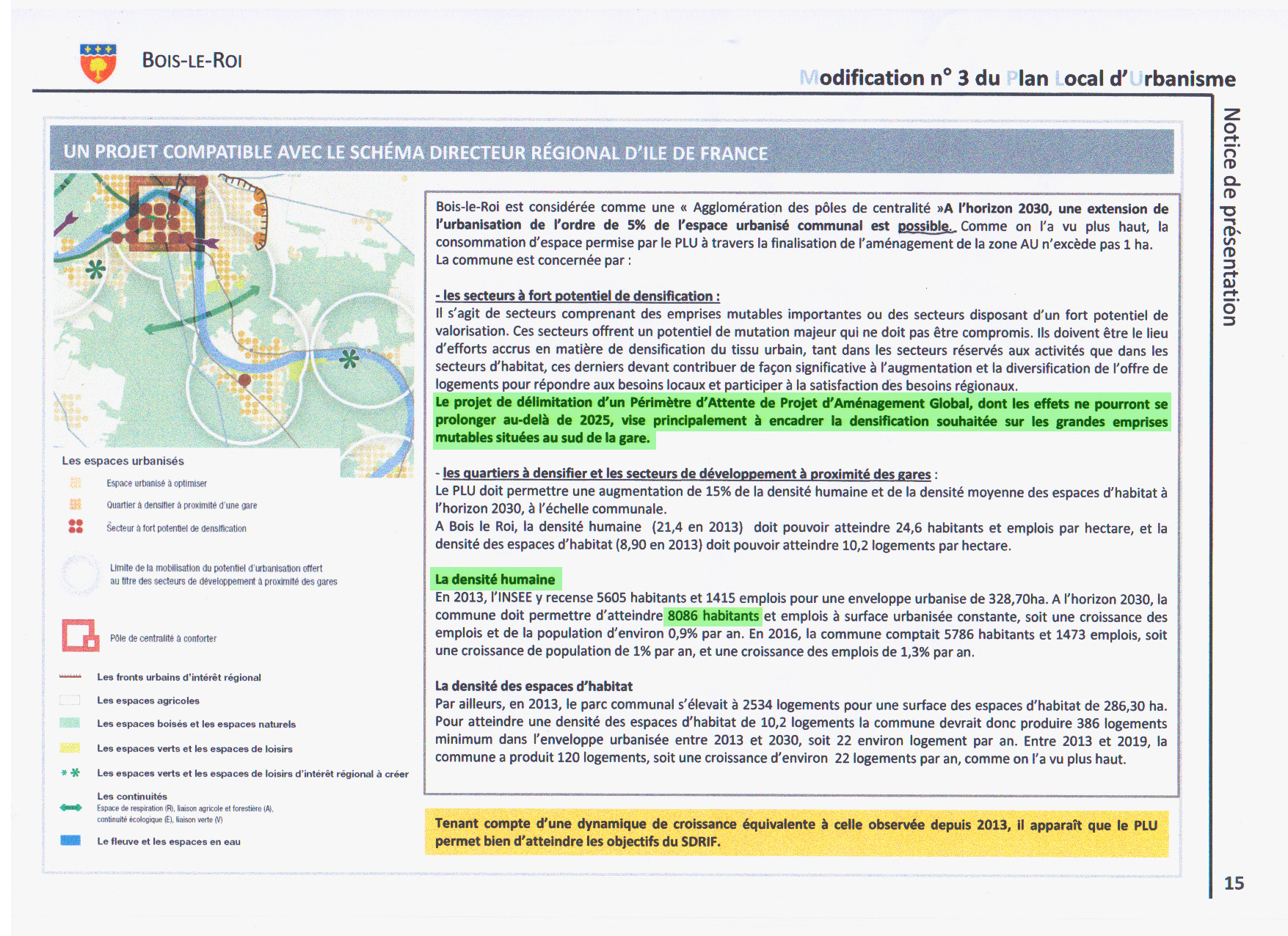Click the highlighted '8086 habitants' text
The width and height of the screenshot is (1288, 936).
(713, 616)
